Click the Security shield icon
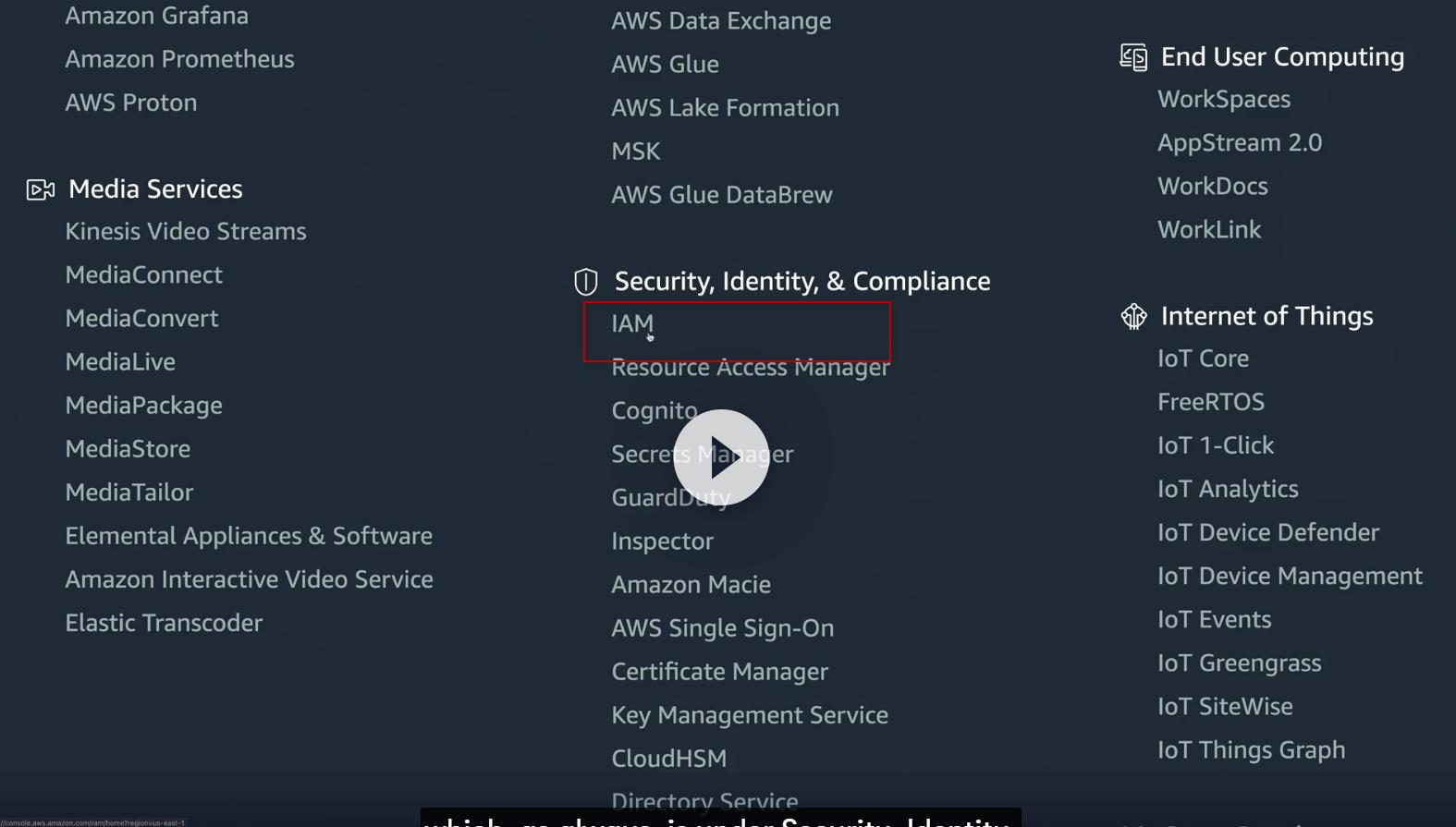Image resolution: width=1456 pixels, height=827 pixels. coord(586,282)
